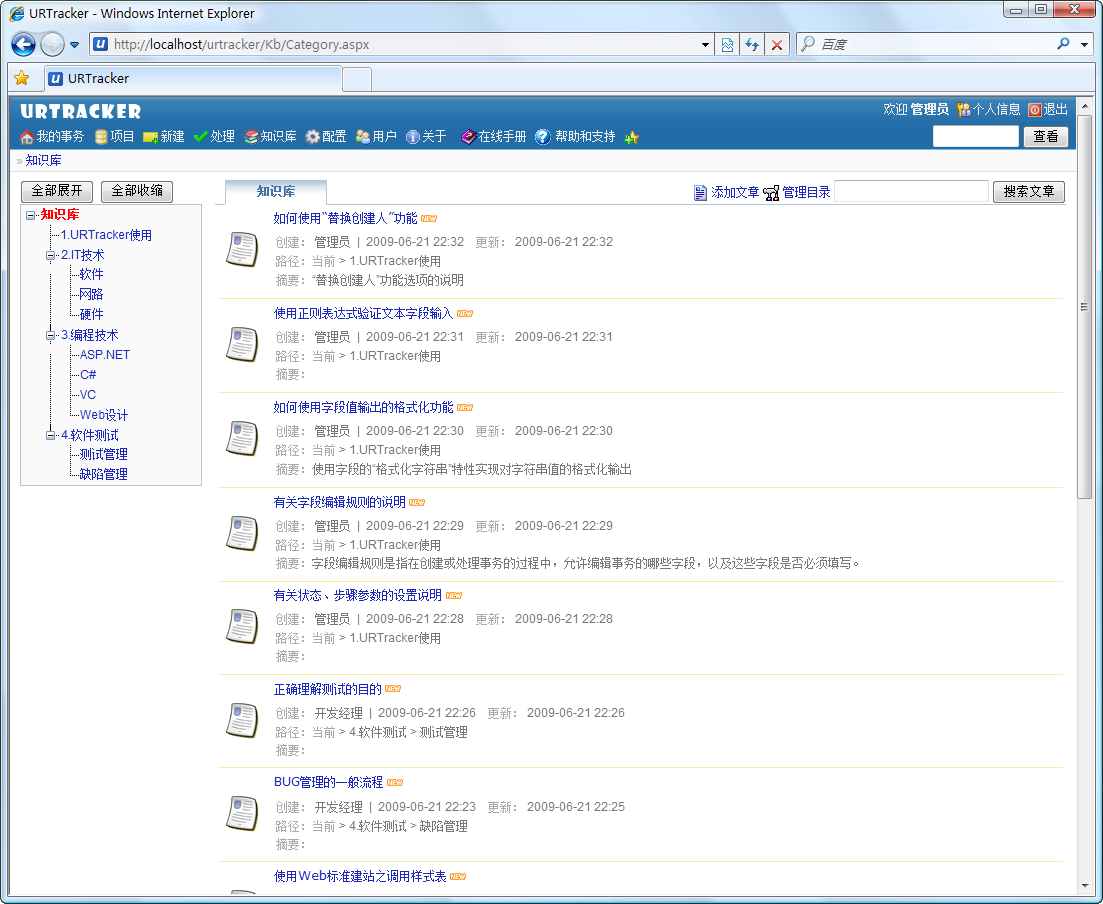Viewport: 1103px width, 904px height.
Task: Select the URTracker browser tab
Action: pyautogui.click(x=193, y=78)
